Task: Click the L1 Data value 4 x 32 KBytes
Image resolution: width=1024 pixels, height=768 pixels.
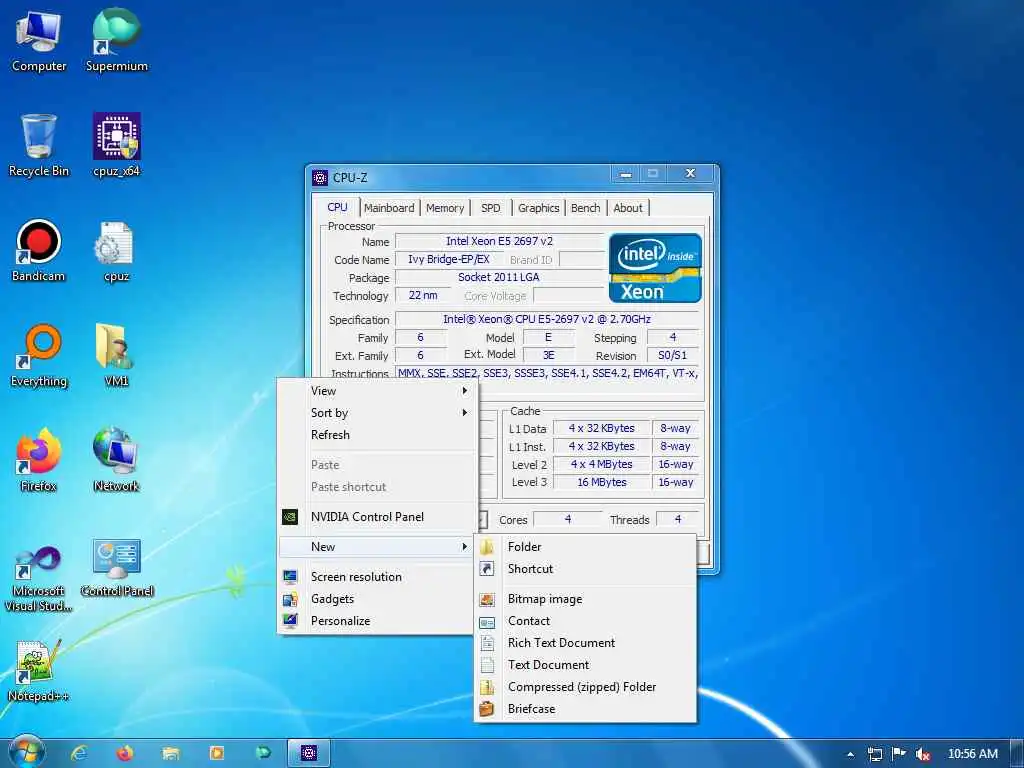Action: coord(601,428)
